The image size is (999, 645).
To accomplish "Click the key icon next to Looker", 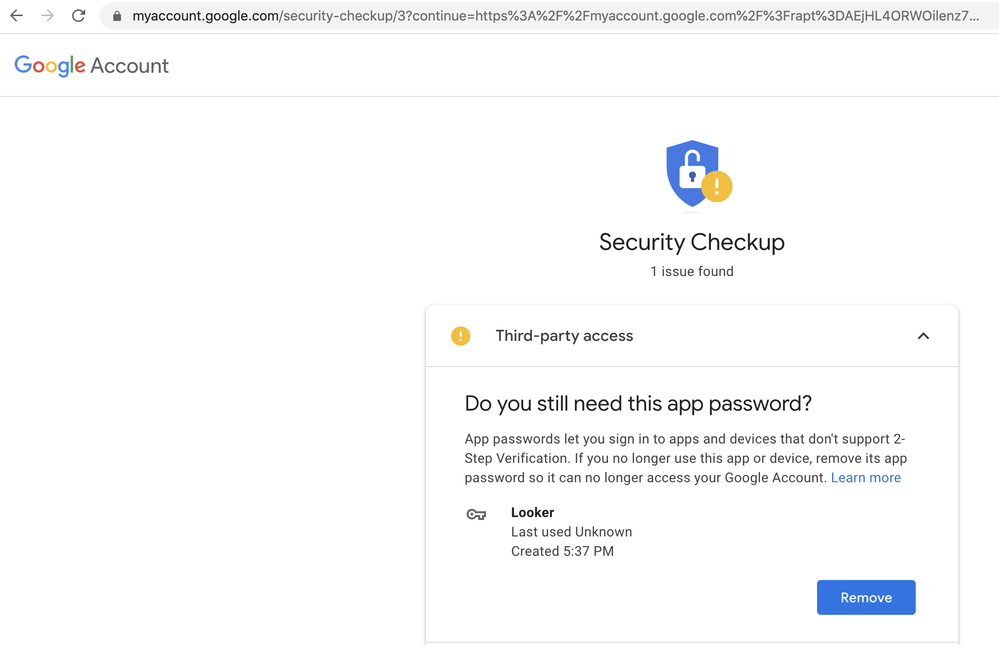I will (476, 514).
